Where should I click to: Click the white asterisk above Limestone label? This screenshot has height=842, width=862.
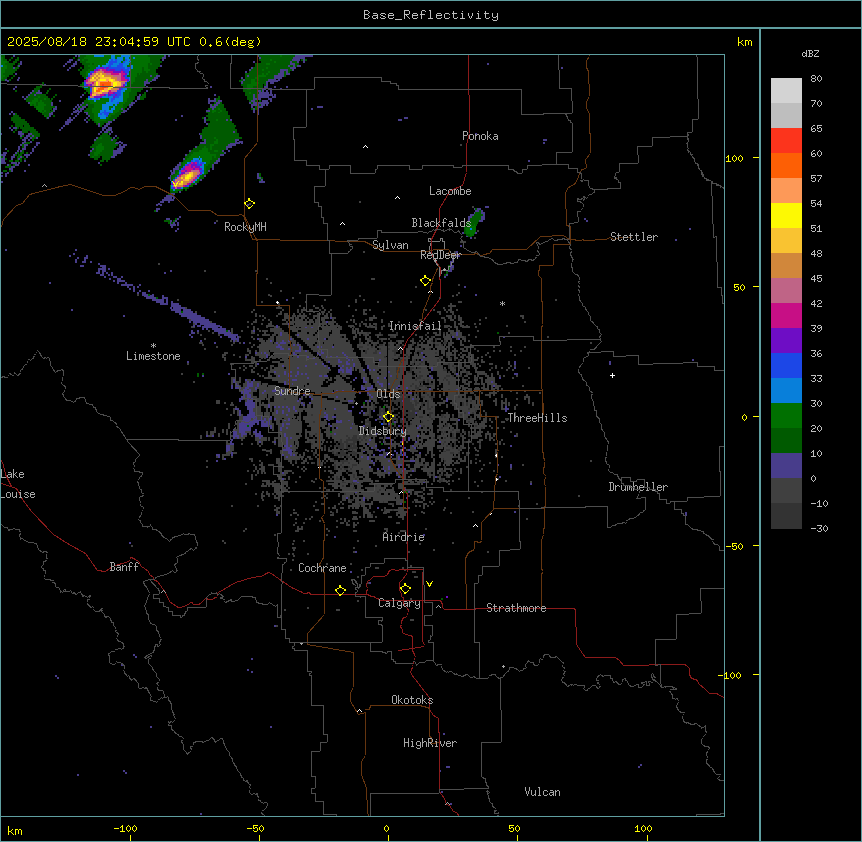click(153, 346)
